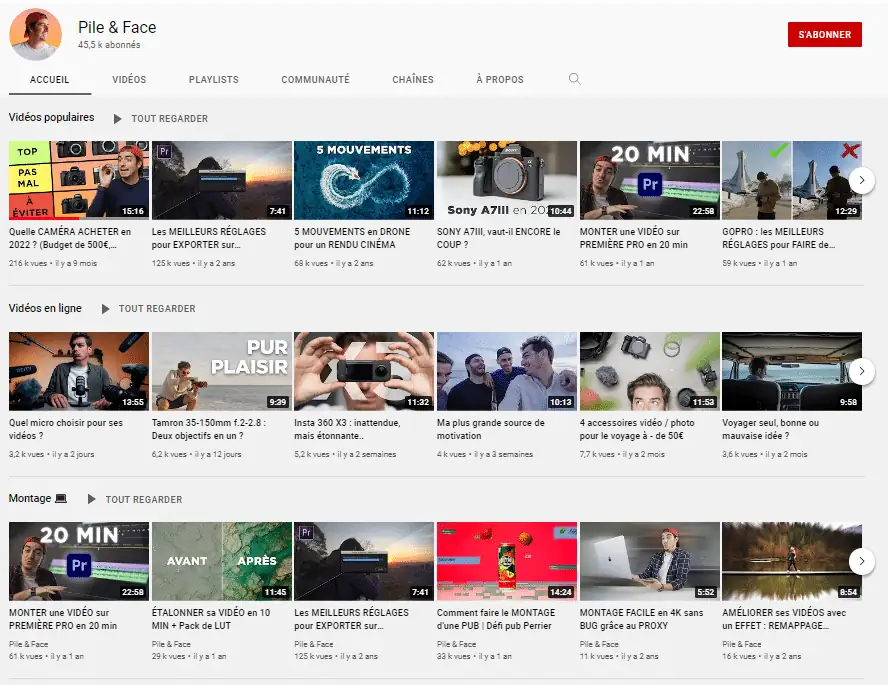This screenshot has width=888, height=685.
Task: Click Pile & Face under Montage facile 4K
Action: click(x=599, y=644)
